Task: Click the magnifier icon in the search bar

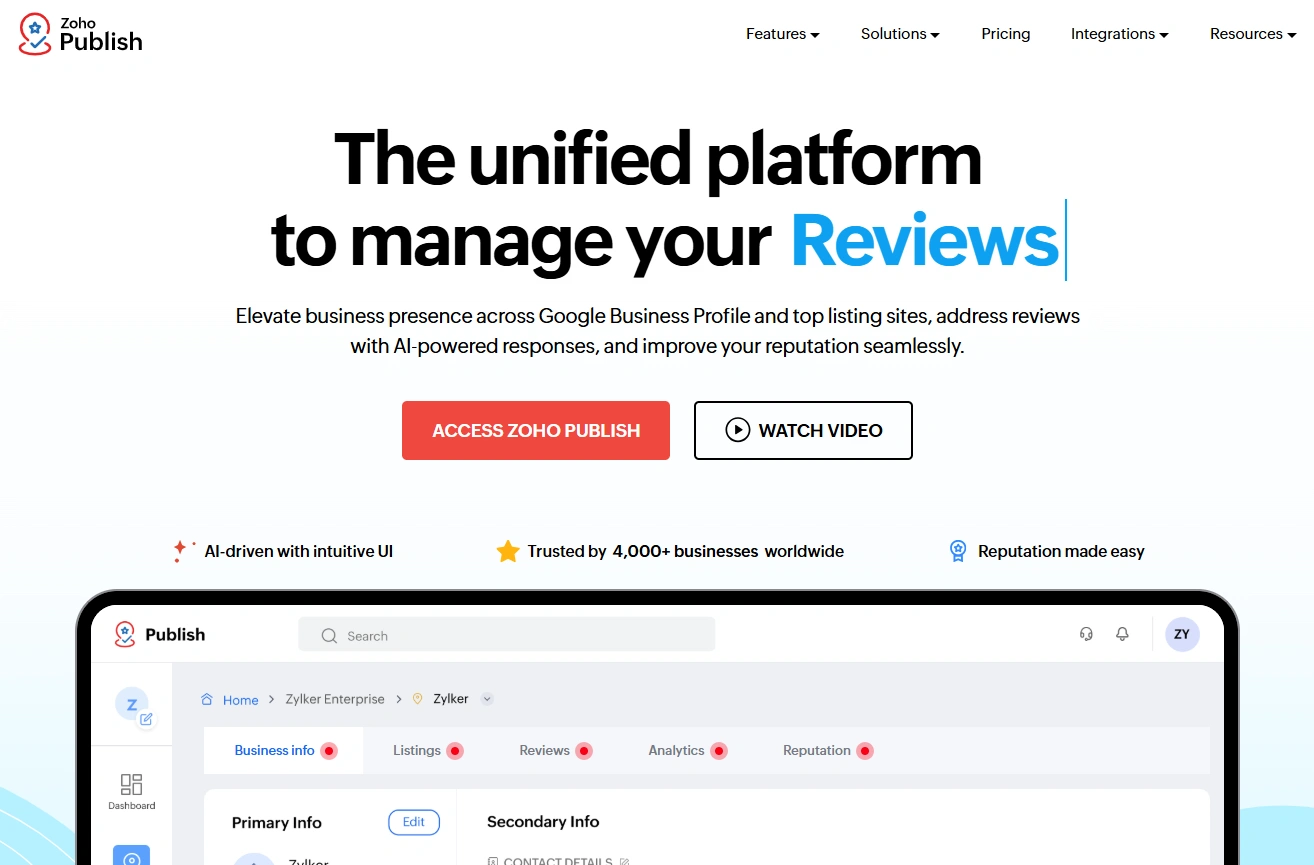Action: tap(328, 635)
